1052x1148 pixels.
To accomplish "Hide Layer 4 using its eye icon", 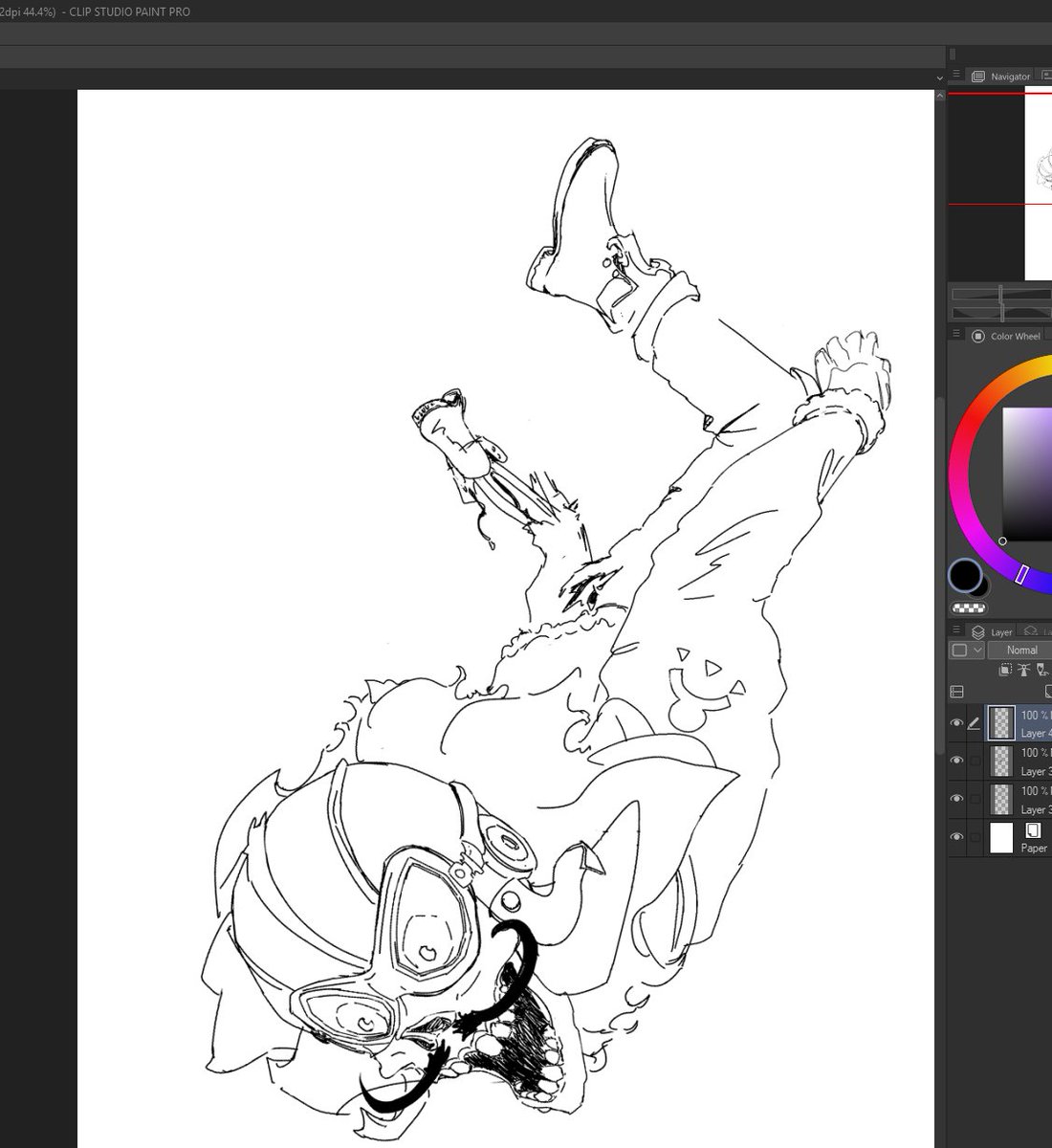I will point(956,723).
